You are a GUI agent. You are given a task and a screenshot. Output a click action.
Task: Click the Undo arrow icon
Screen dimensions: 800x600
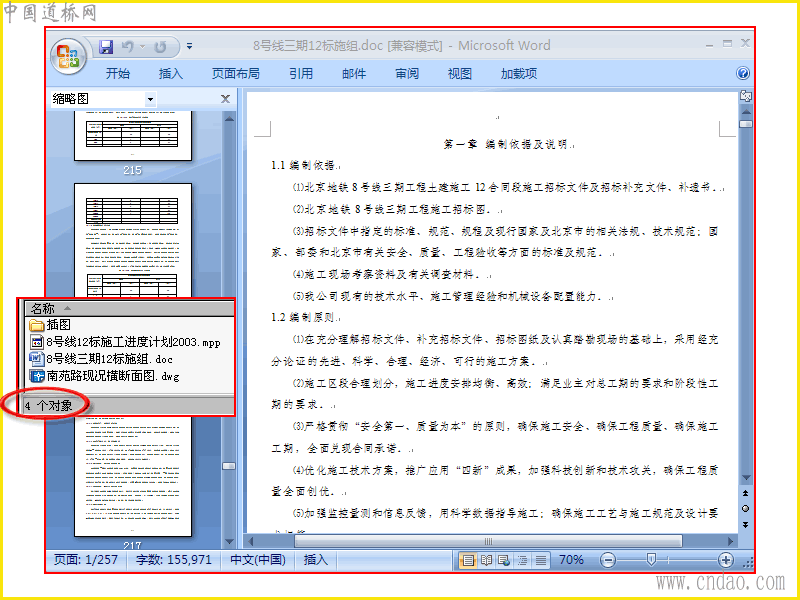(x=128, y=47)
